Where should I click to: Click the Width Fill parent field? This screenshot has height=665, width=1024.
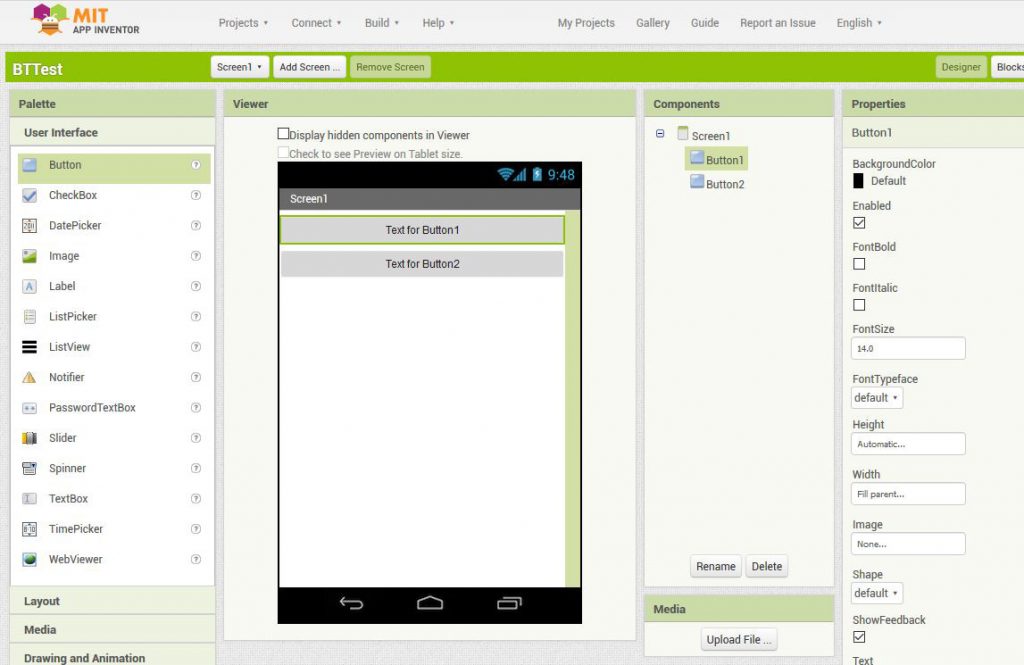click(x=908, y=494)
